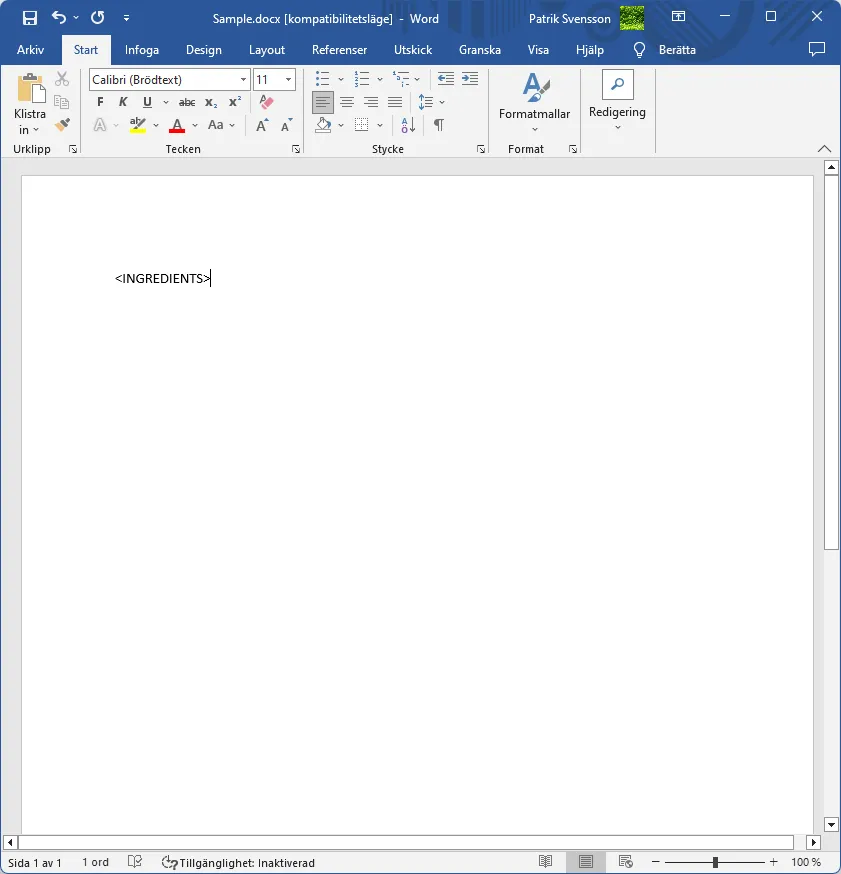This screenshot has height=874, width=841.
Task: Open the Arkiv file menu
Action: 31,50
